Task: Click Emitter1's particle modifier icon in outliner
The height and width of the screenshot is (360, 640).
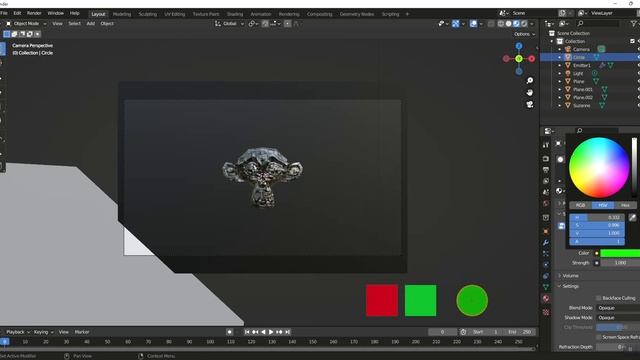Action: tap(602, 65)
